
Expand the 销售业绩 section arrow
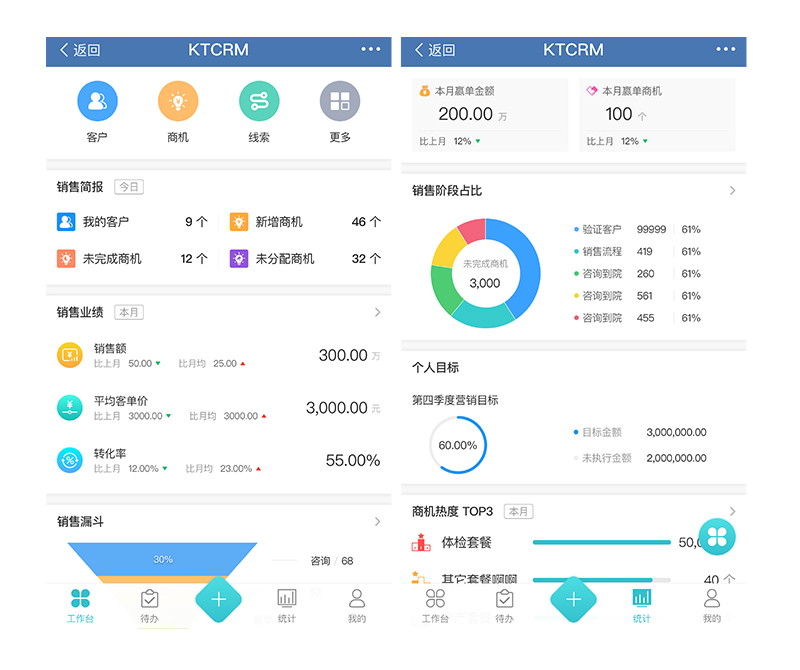377,313
